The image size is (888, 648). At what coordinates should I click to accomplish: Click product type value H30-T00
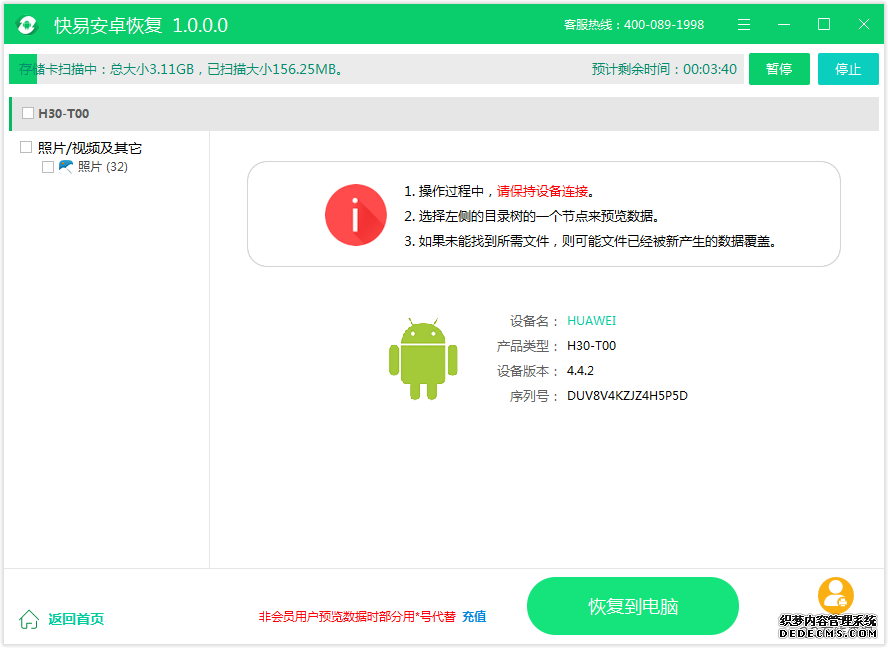[591, 346]
